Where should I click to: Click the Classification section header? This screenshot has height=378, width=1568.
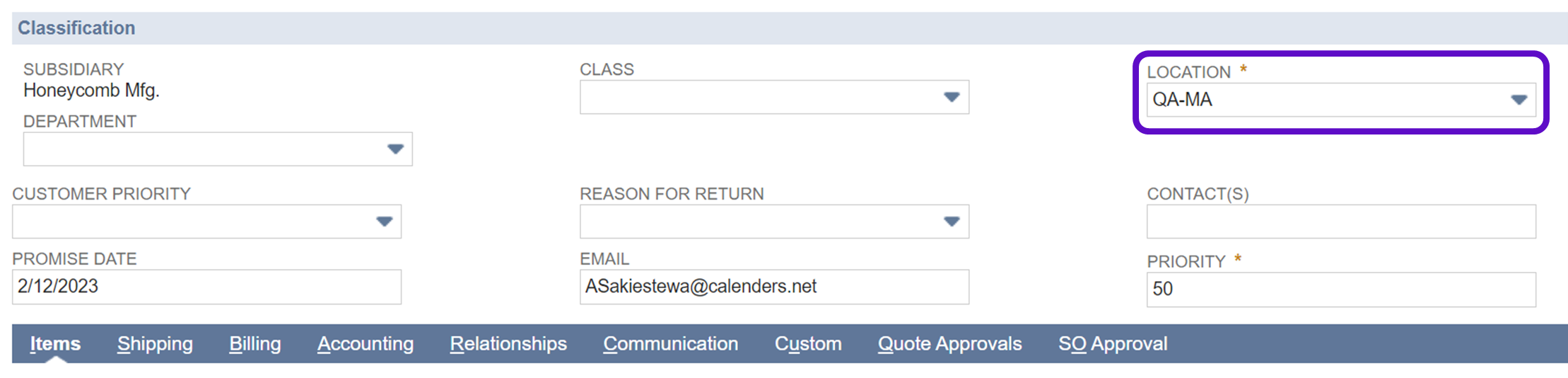point(76,28)
